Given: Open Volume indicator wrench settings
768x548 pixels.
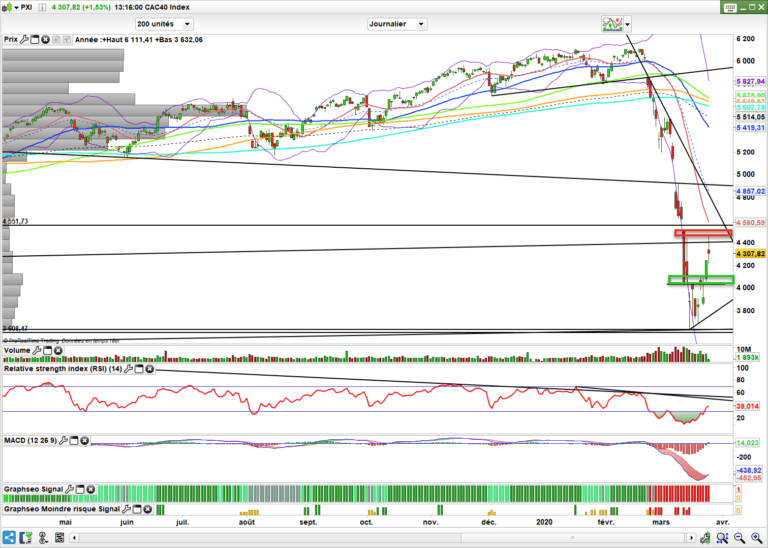Looking at the screenshot, I should pyautogui.click(x=36, y=351).
